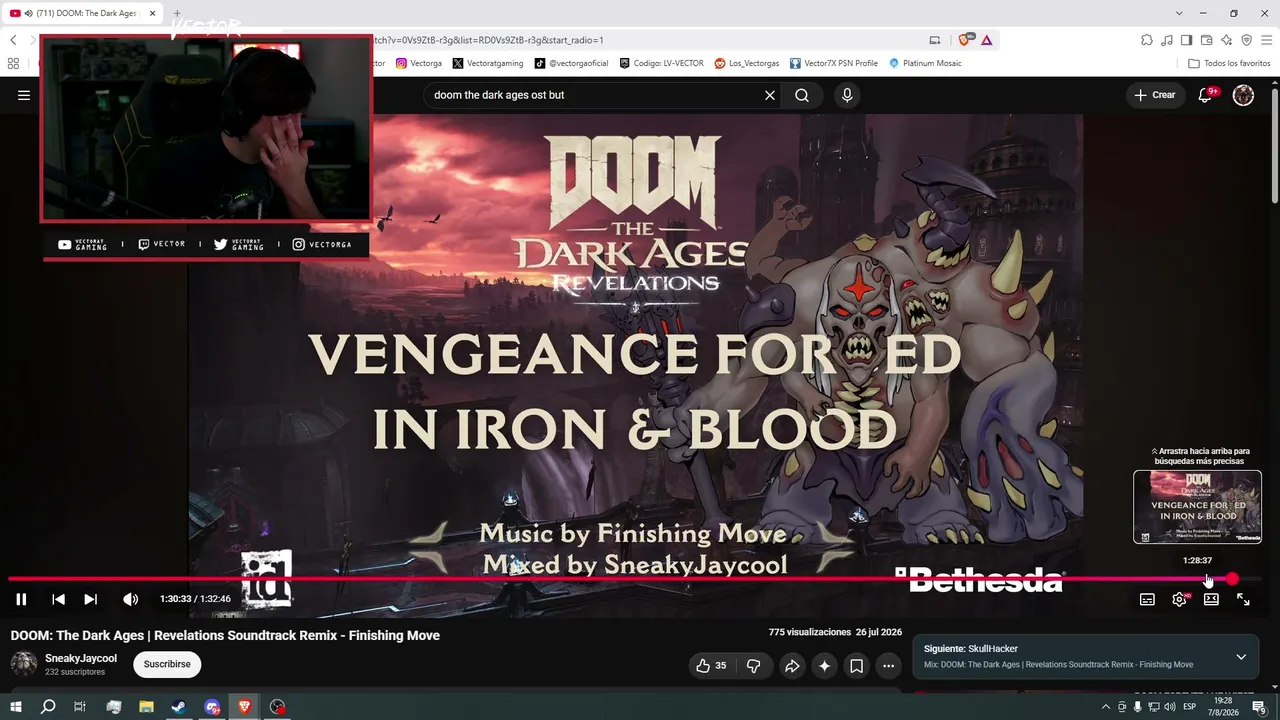1280x720 pixels.
Task: Open the YouTube guide hamburger menu
Action: [24, 95]
